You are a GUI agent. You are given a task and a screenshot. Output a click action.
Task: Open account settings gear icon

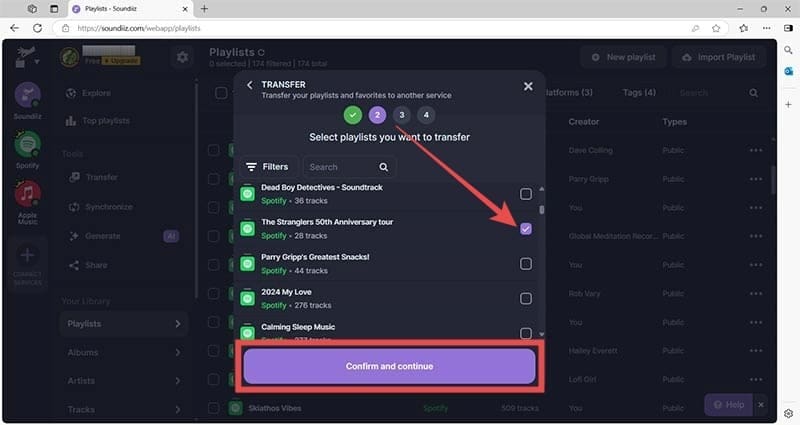[182, 57]
